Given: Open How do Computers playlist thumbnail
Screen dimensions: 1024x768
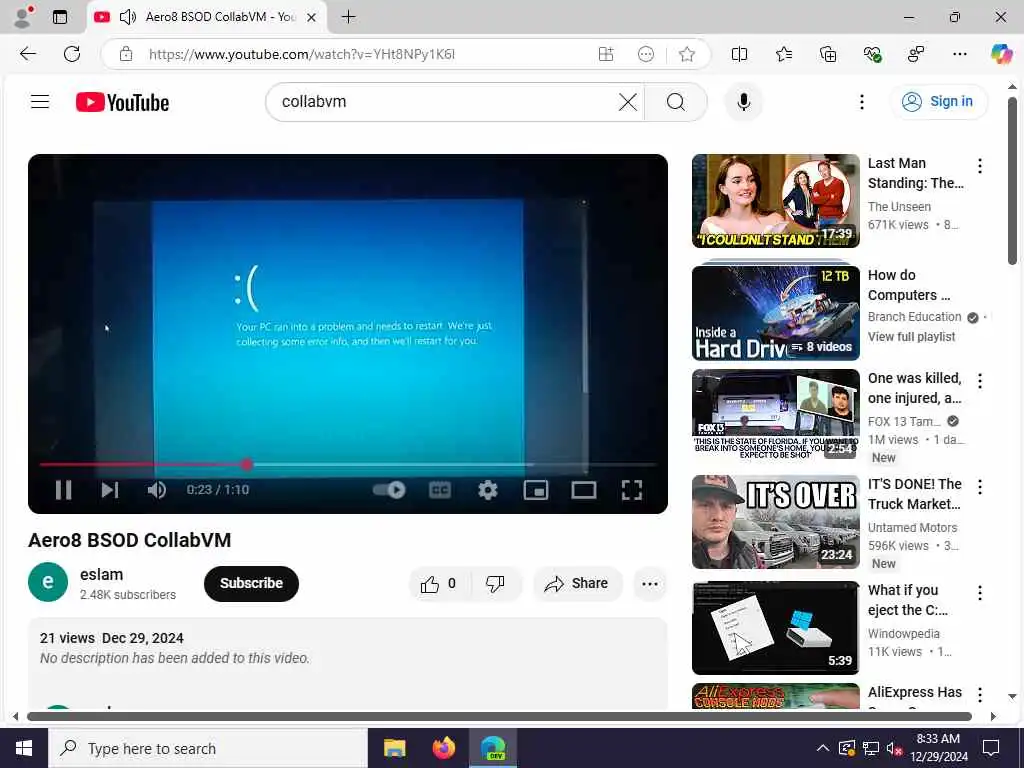Looking at the screenshot, I should point(776,312).
